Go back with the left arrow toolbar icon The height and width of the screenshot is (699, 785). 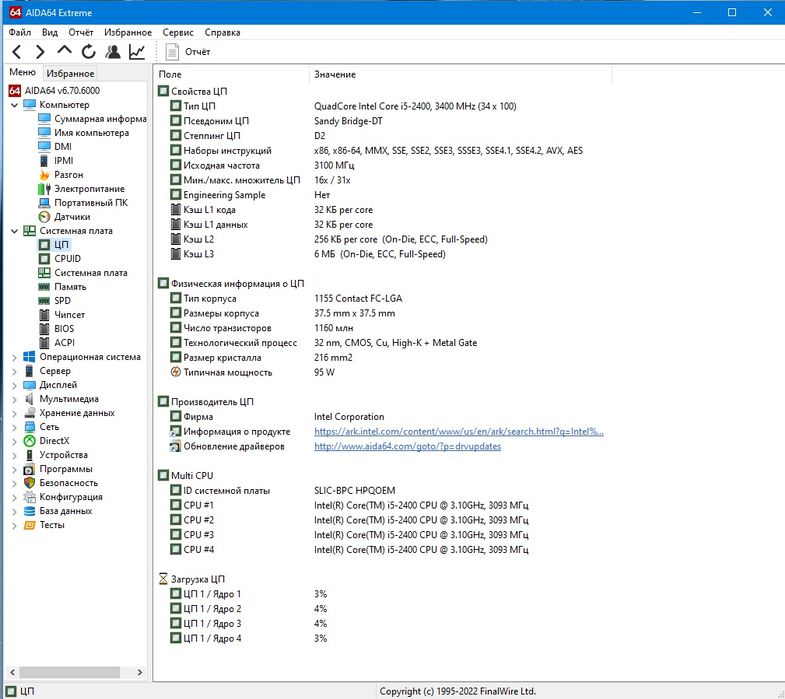[17, 52]
